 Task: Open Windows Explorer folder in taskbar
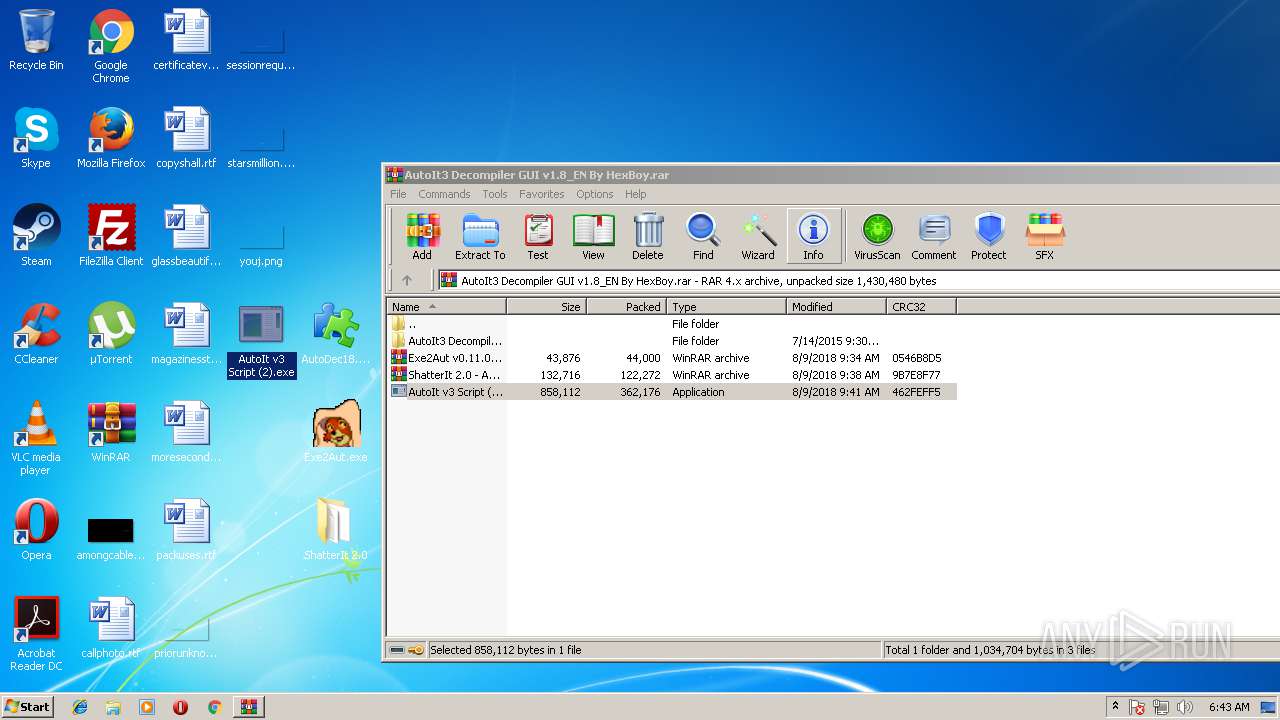point(113,707)
